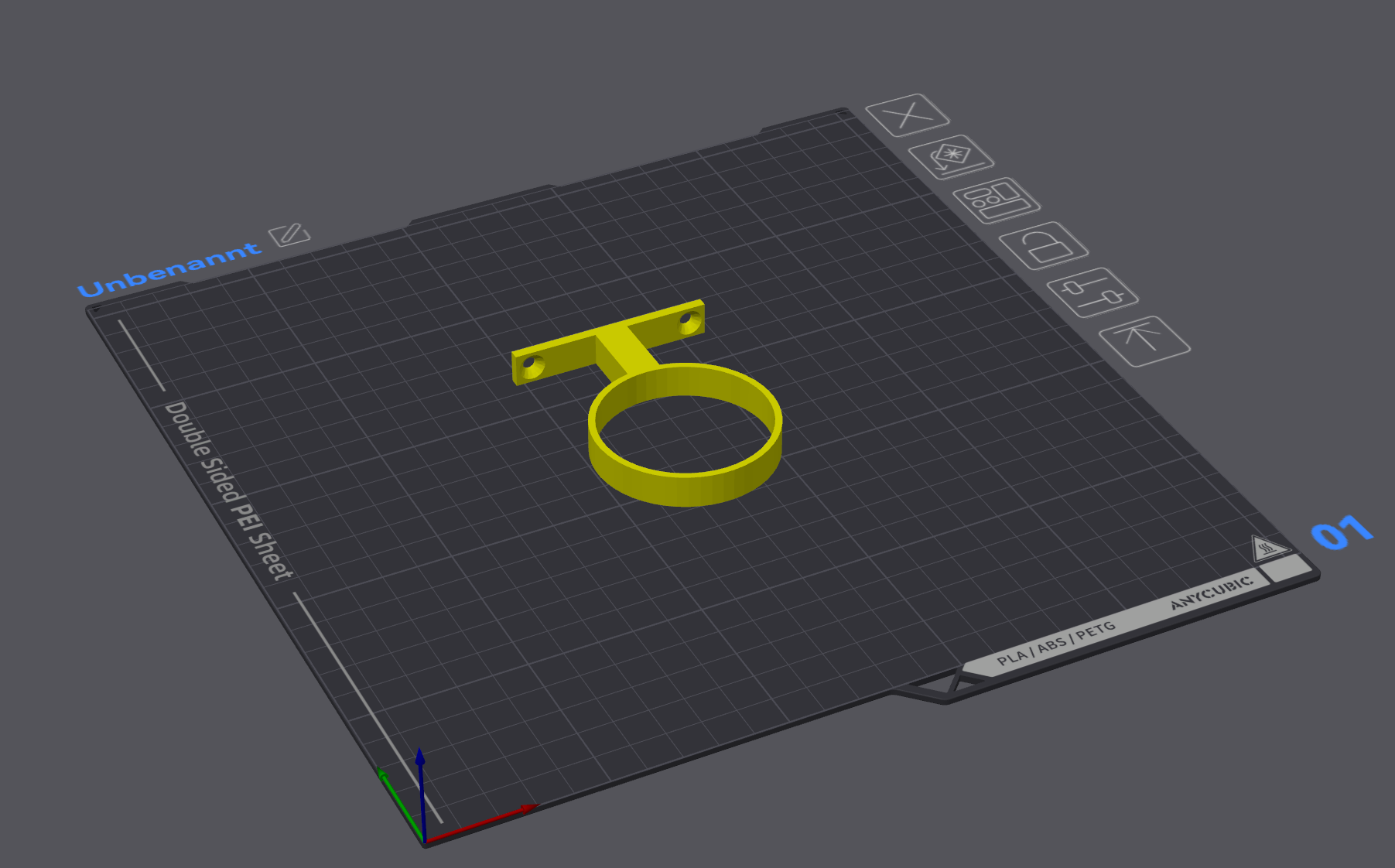Click the left mounting hole of bracket

530,364
